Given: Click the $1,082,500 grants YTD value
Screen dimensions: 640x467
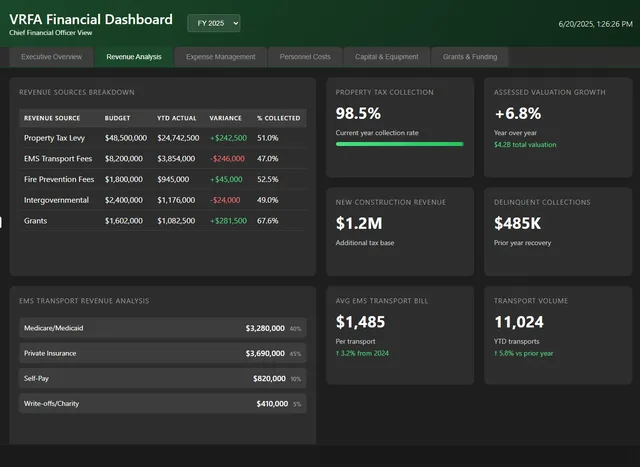Looking at the screenshot, I should tap(176, 221).
